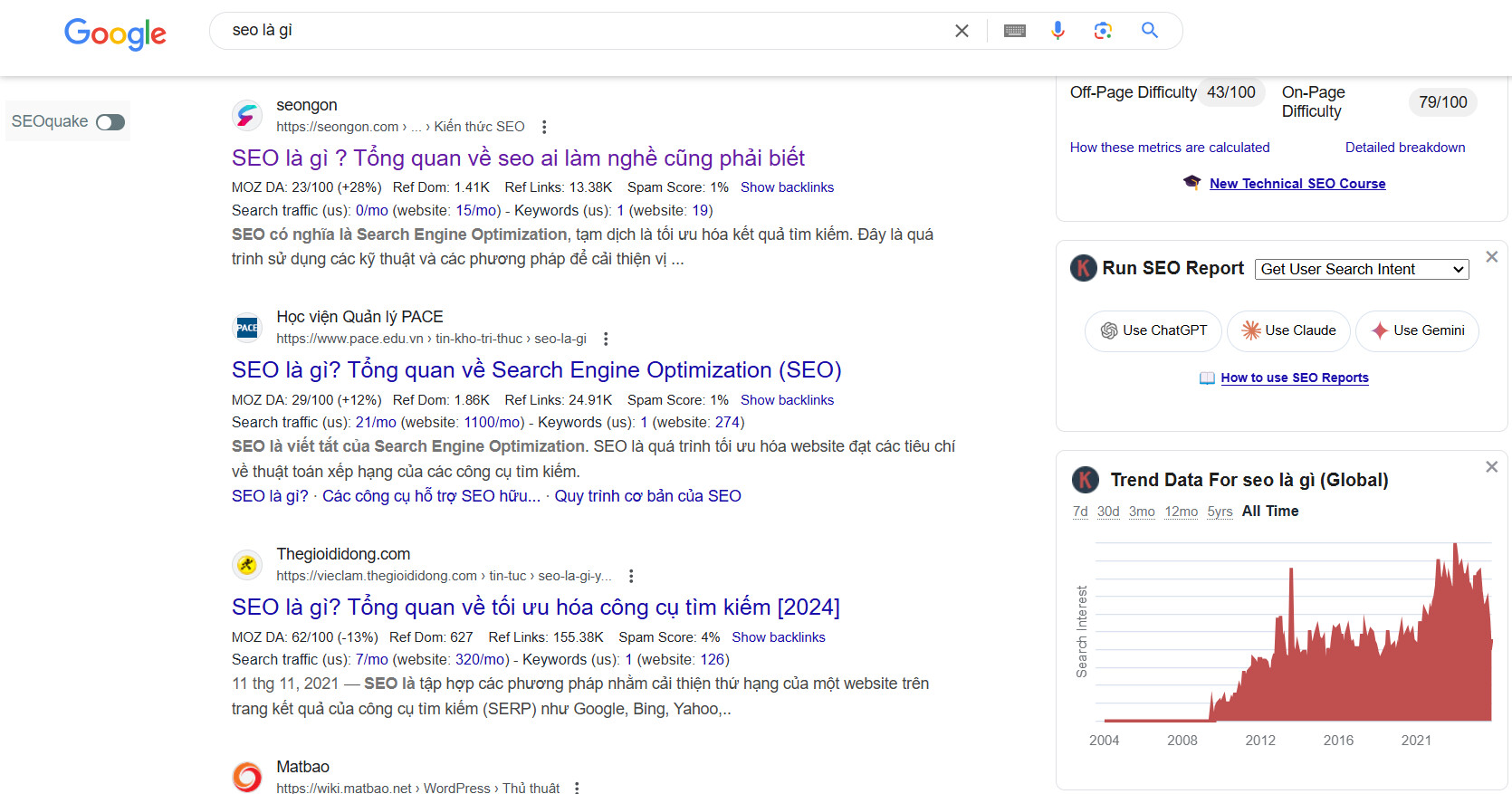
Task: Click the K logo in Trend Data
Action: tap(1086, 480)
